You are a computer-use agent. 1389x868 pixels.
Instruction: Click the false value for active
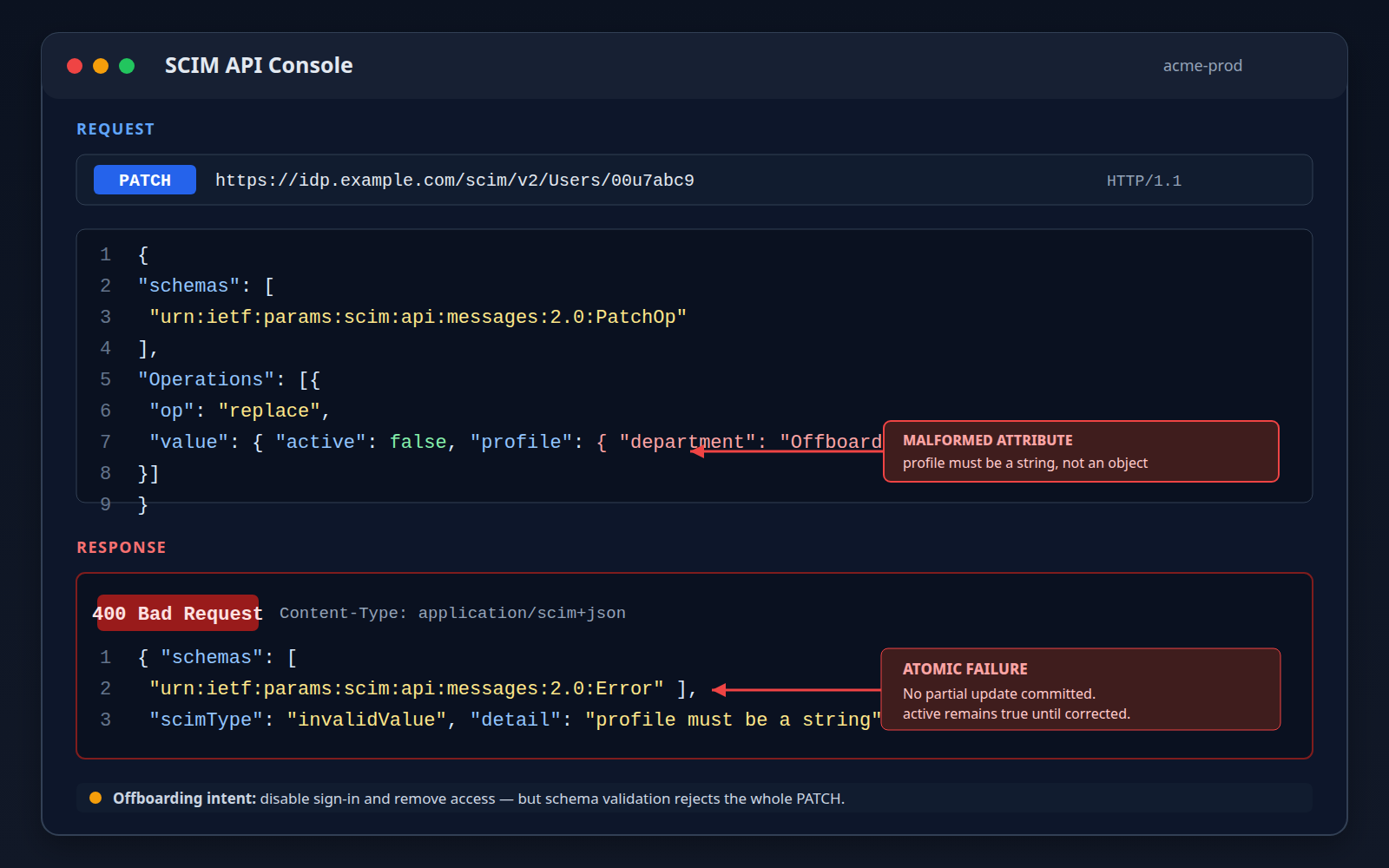coord(418,442)
